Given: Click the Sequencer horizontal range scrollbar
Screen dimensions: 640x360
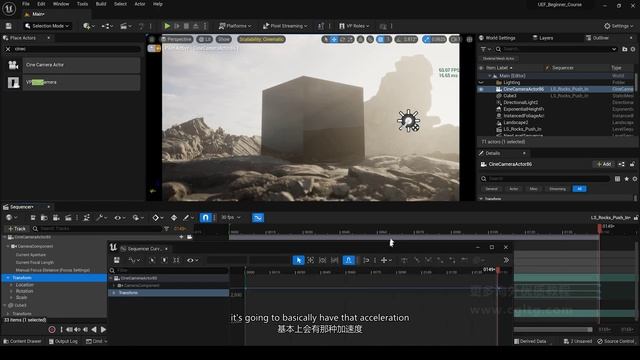Looking at the screenshot, I should pyautogui.click(x=553, y=329).
